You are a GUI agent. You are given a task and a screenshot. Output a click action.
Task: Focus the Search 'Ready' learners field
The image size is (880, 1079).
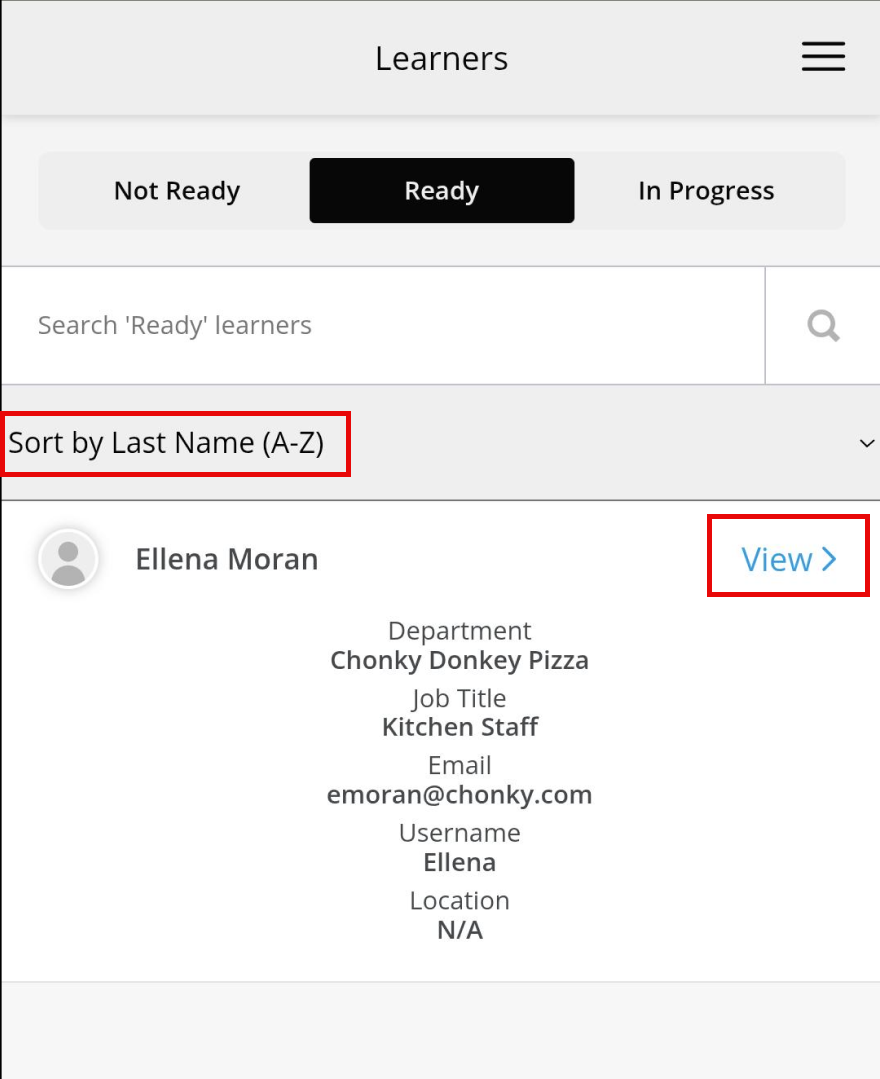(380, 326)
